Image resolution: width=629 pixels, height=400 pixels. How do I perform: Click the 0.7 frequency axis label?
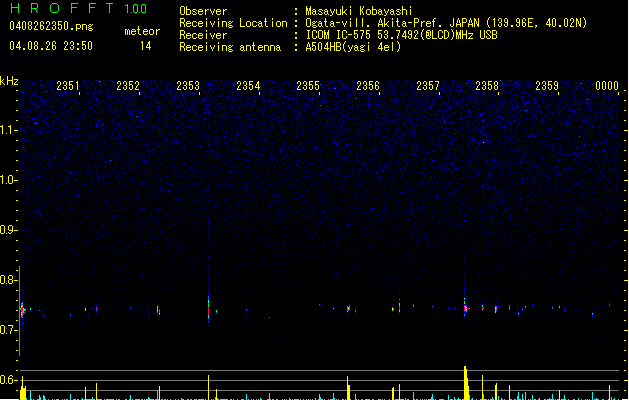[8, 330]
